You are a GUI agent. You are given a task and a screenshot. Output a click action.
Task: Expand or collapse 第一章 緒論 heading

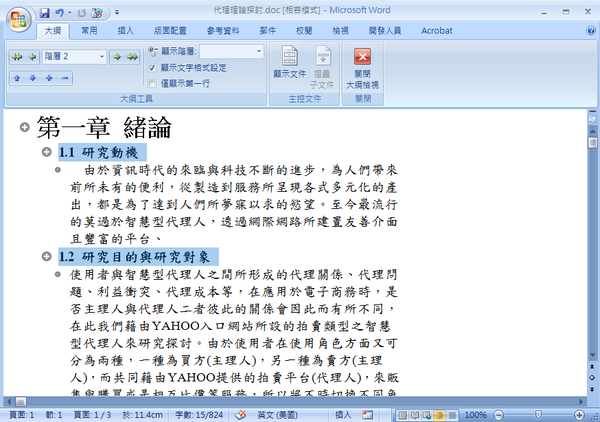(x=24, y=127)
